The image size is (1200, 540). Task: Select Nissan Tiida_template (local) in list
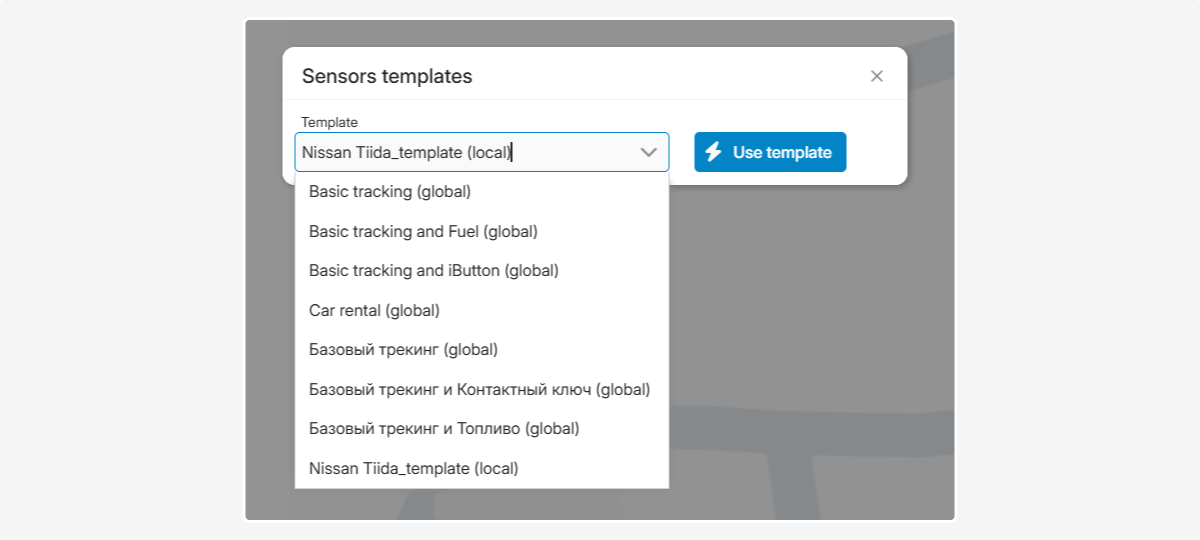click(413, 468)
